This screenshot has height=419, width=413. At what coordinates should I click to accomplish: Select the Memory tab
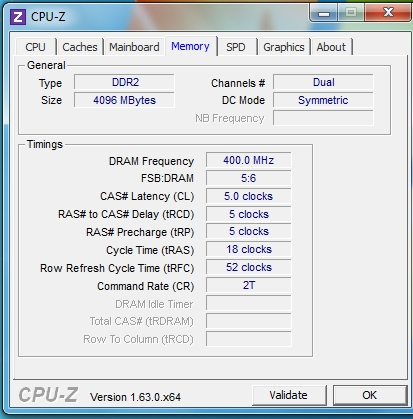[x=190, y=46]
